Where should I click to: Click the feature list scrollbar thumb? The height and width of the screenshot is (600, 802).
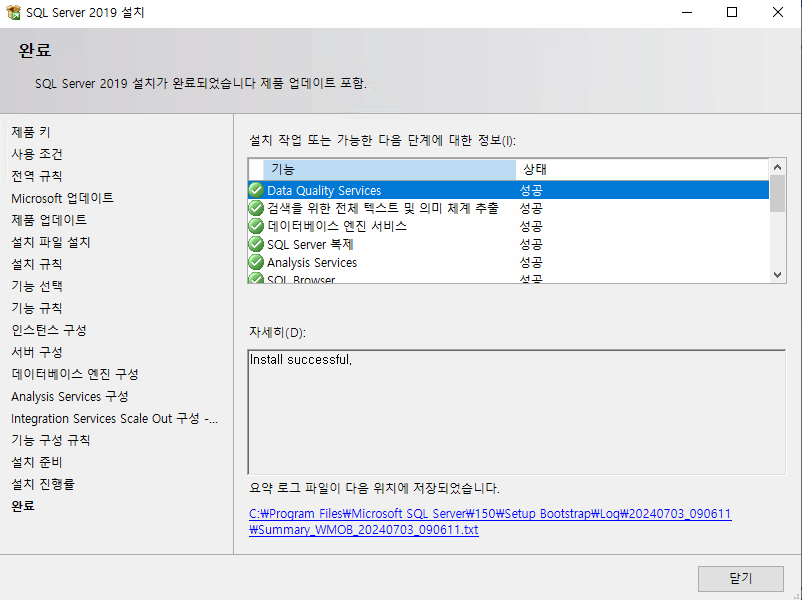tap(777, 193)
